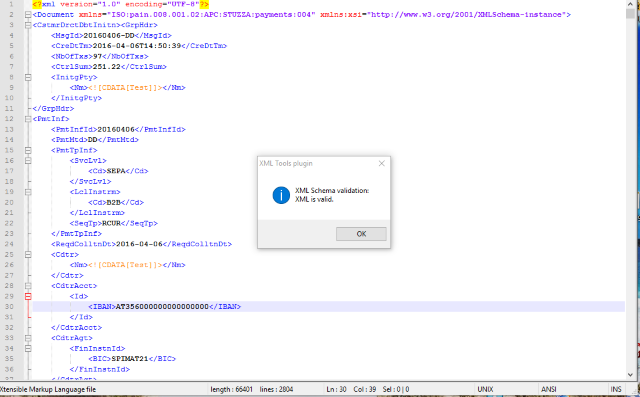640x397 pixels.
Task: Click the NbOfTxs value 97
Action: point(97,56)
